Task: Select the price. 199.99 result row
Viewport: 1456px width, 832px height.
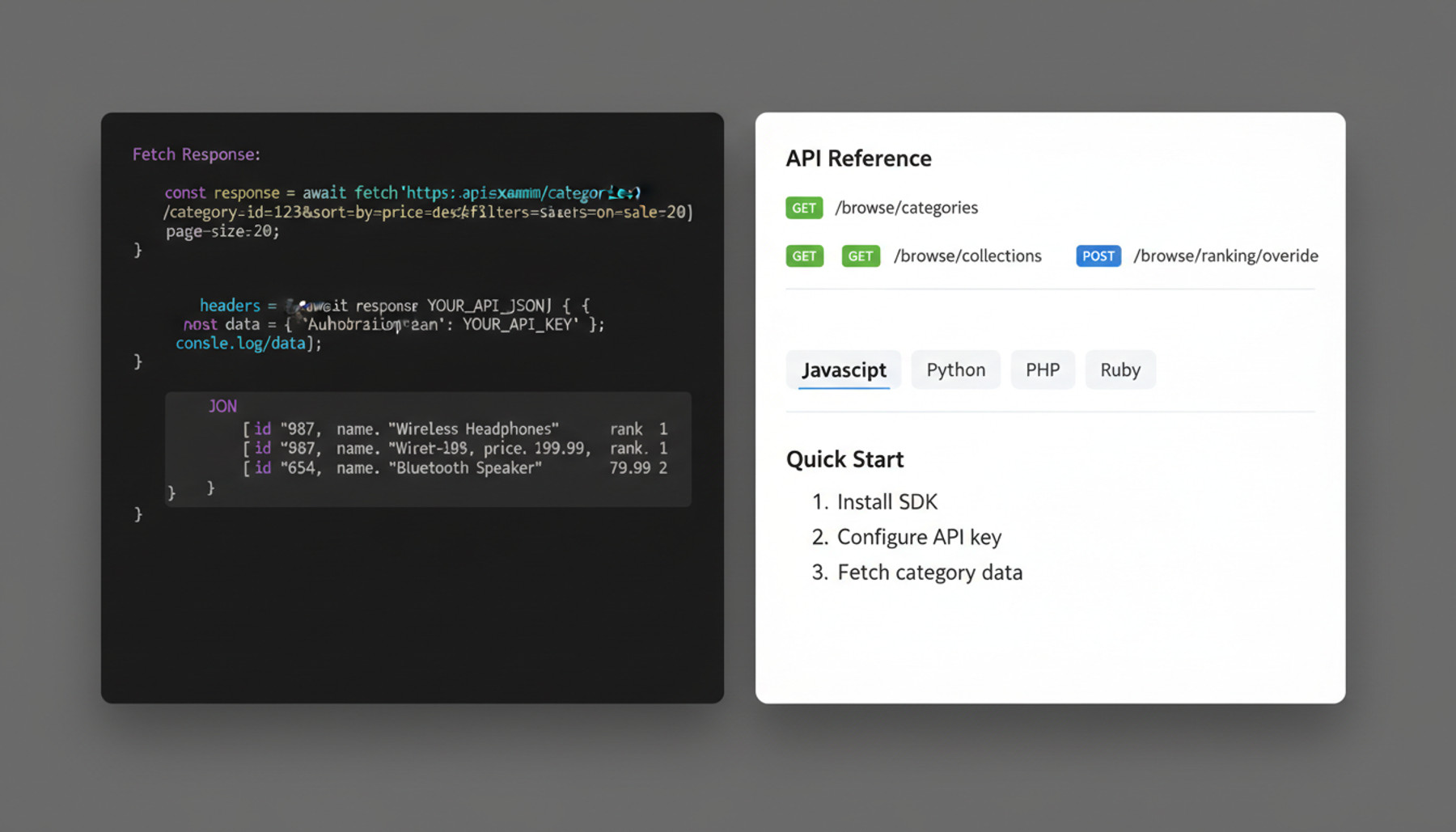Action: coord(455,448)
